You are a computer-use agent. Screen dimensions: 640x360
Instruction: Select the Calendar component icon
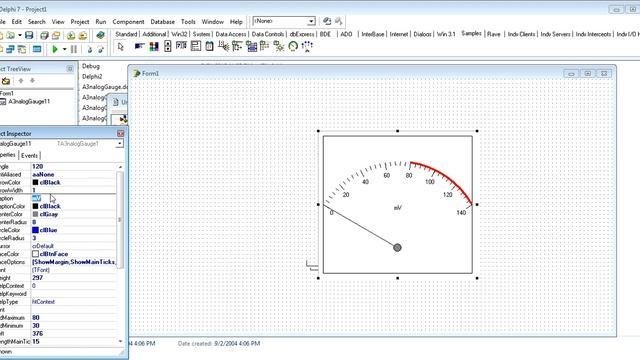[209, 46]
